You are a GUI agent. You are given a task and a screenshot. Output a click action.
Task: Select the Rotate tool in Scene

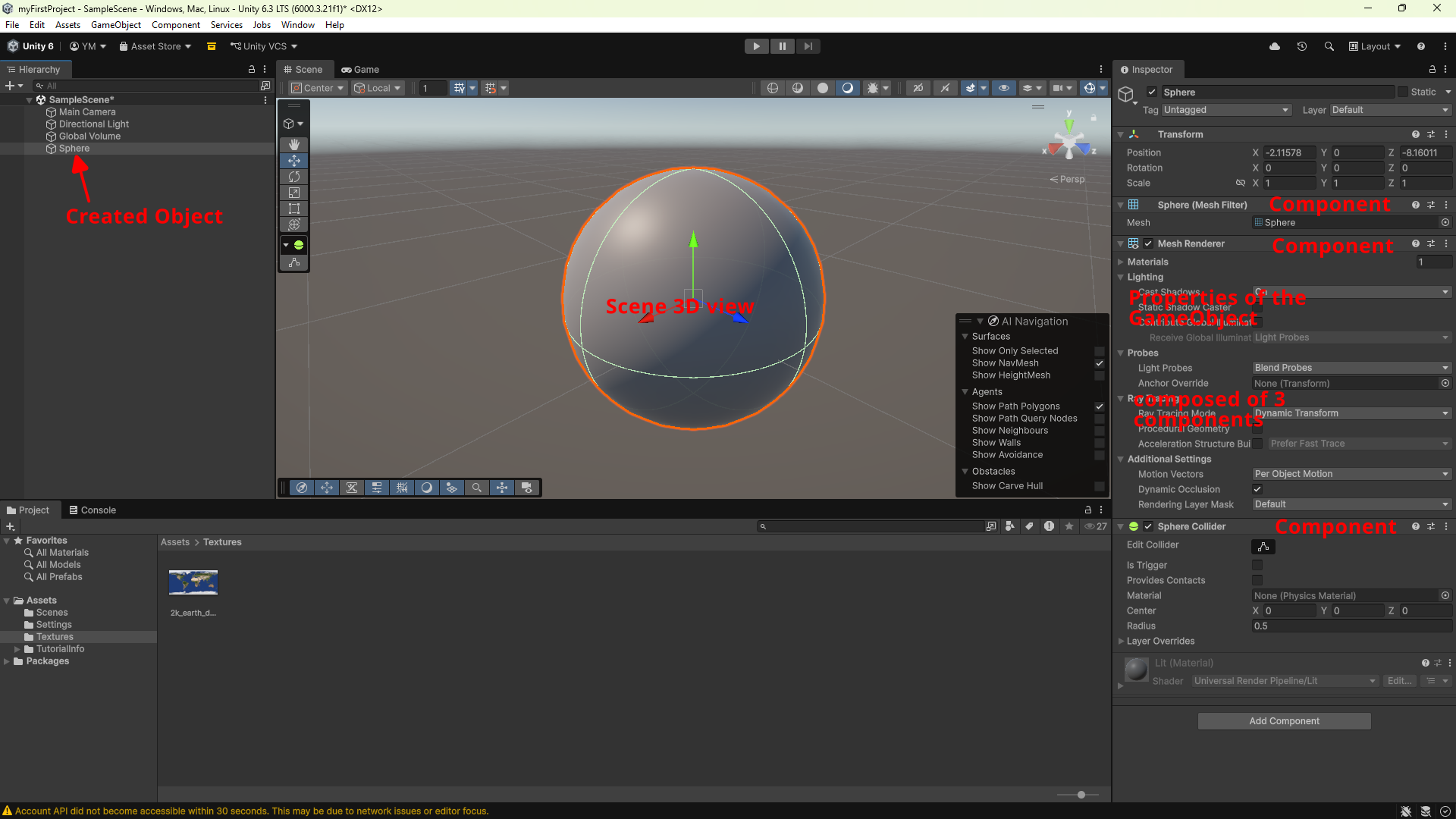[x=294, y=177]
